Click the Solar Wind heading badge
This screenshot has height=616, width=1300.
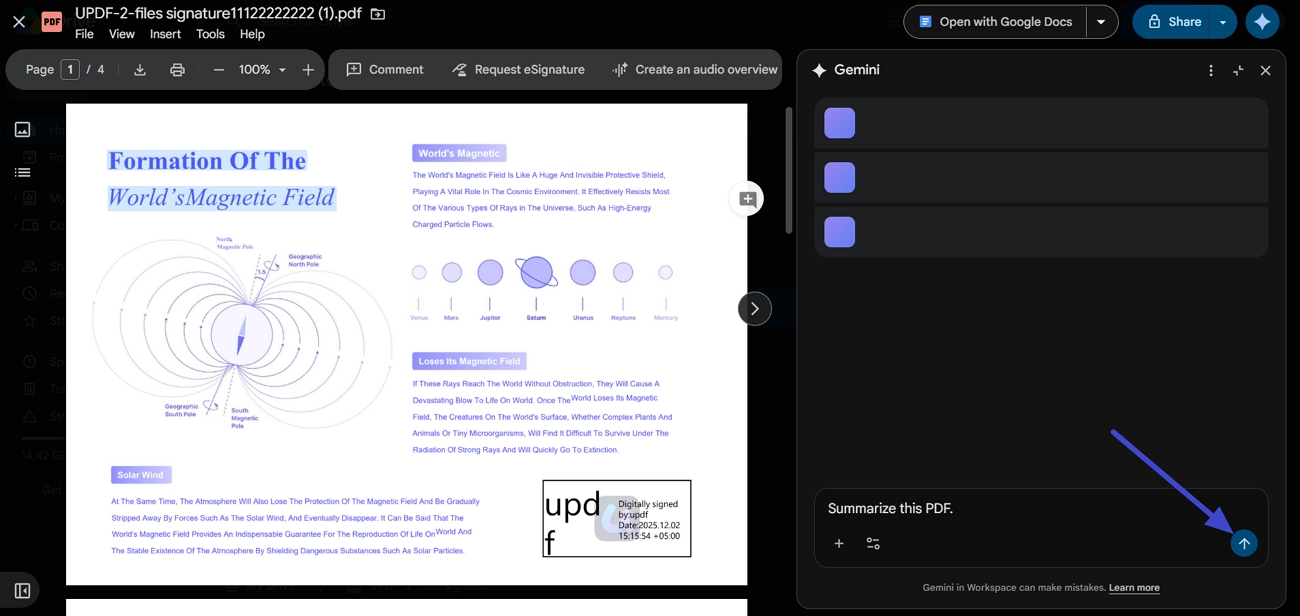141,475
